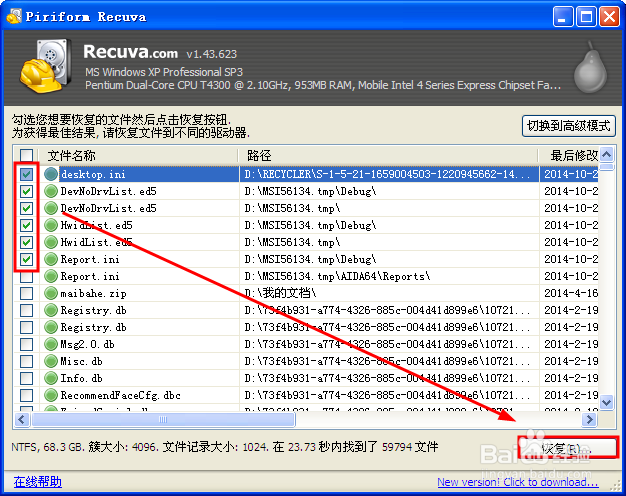Viewport: 626px width, 496px height.
Task: Check the Info.db checkbox
Action: pyautogui.click(x=26, y=378)
